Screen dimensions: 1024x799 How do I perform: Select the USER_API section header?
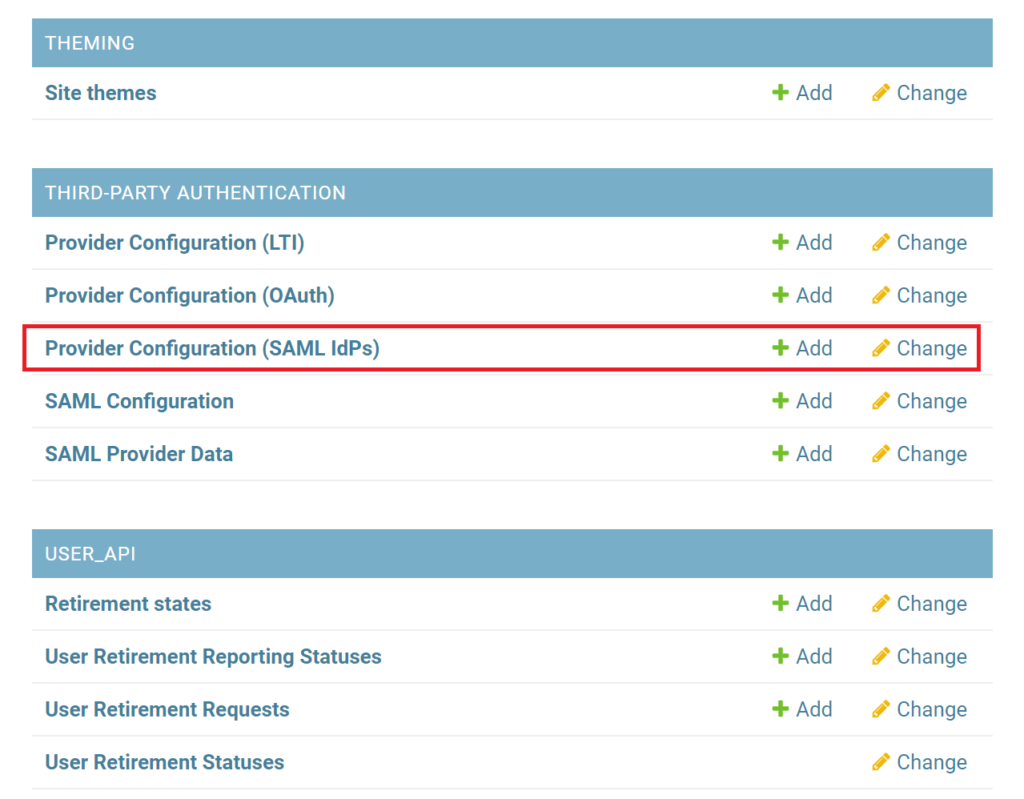[90, 554]
